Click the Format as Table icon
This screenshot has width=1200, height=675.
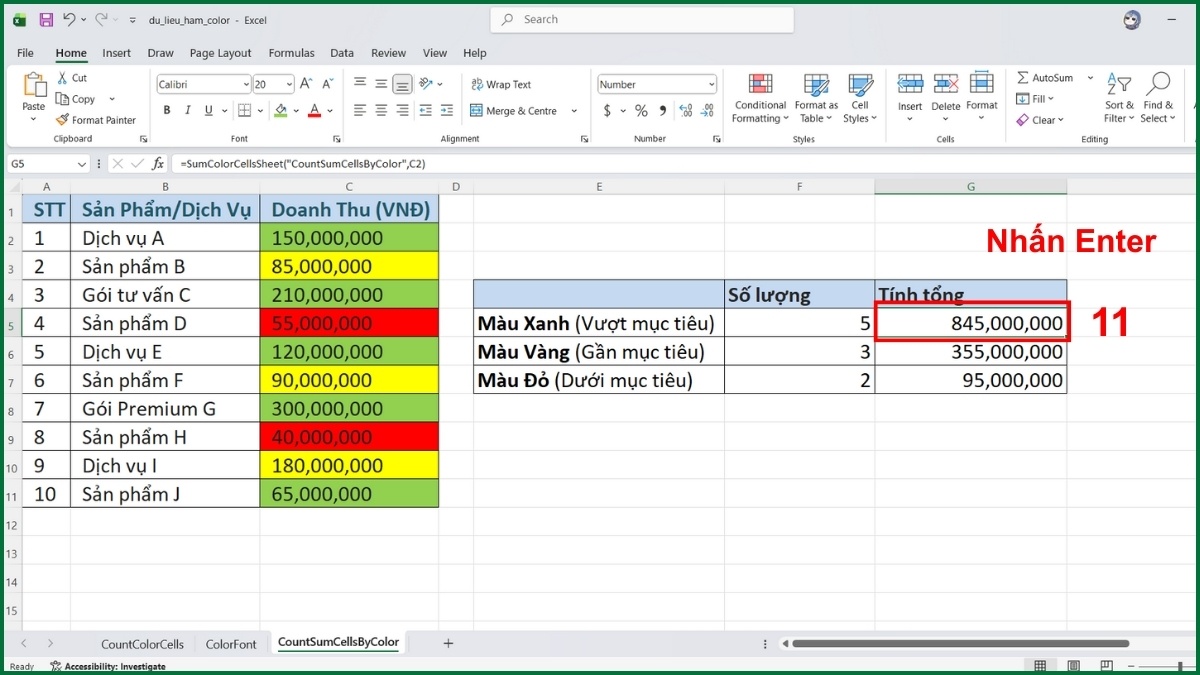[x=817, y=98]
